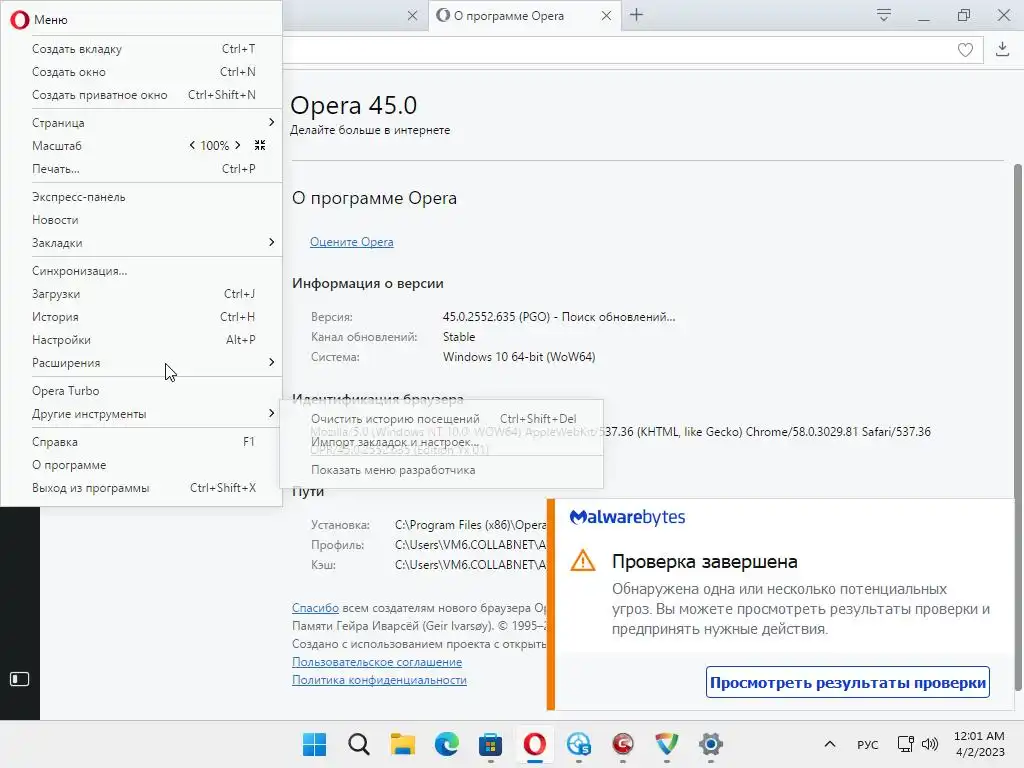Add a new tab with the plus button

click(636, 15)
